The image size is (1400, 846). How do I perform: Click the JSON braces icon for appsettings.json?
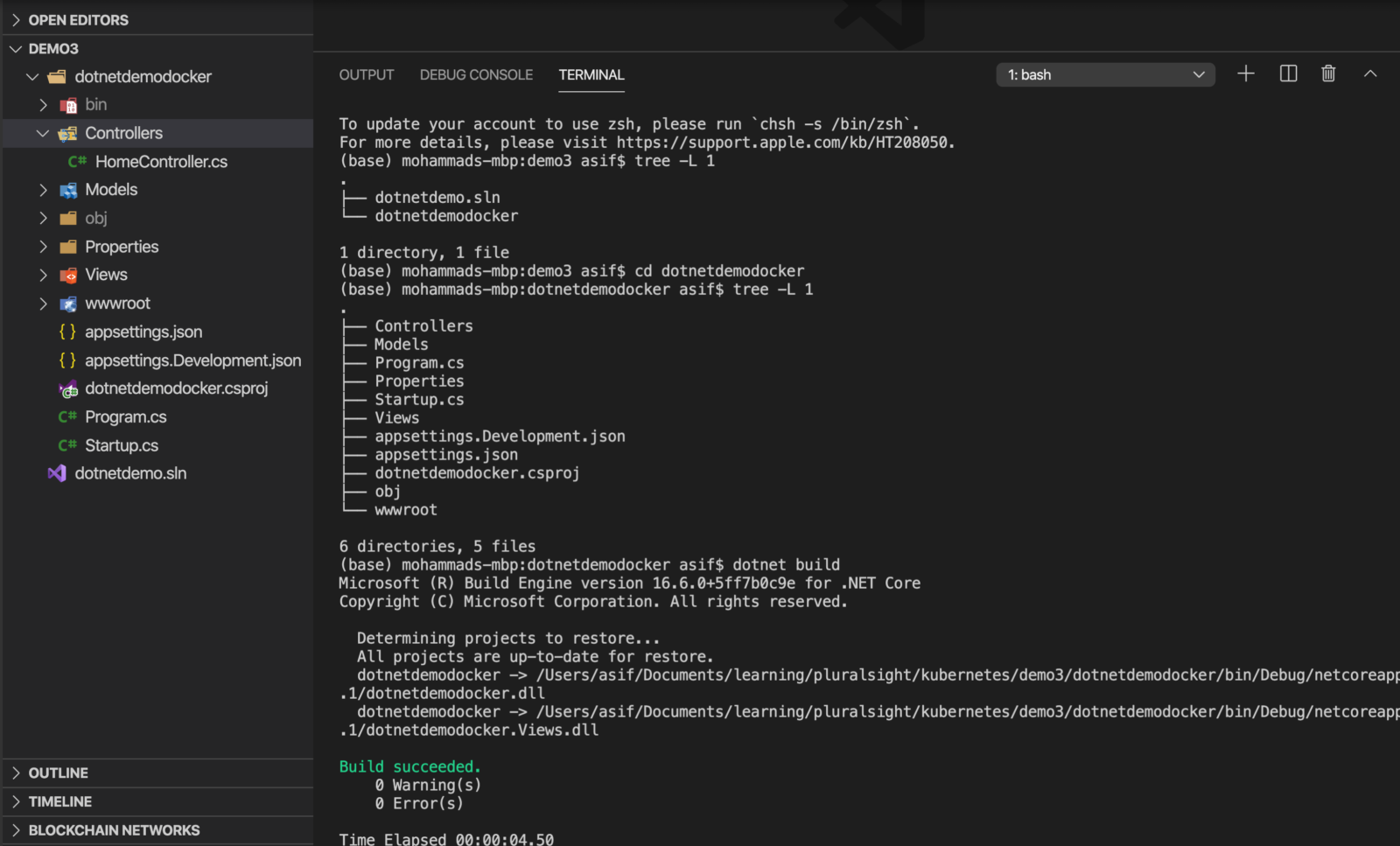(x=66, y=332)
